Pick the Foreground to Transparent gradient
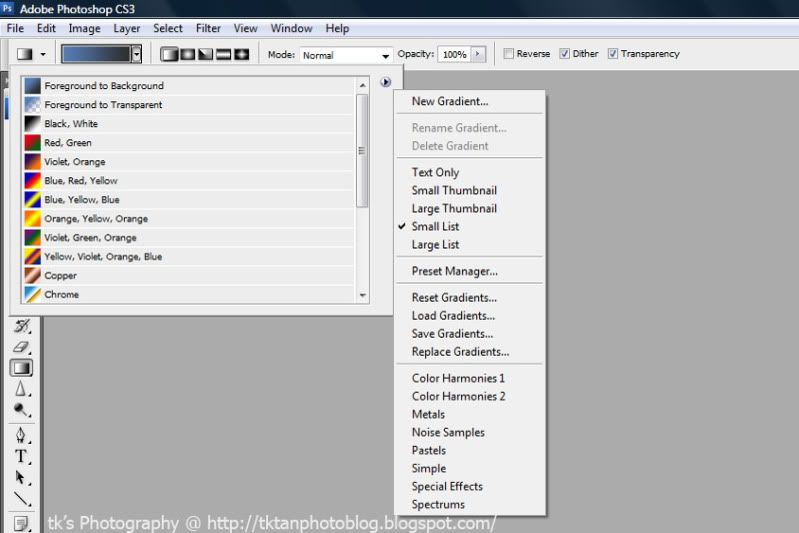This screenshot has width=799, height=533. tap(189, 105)
